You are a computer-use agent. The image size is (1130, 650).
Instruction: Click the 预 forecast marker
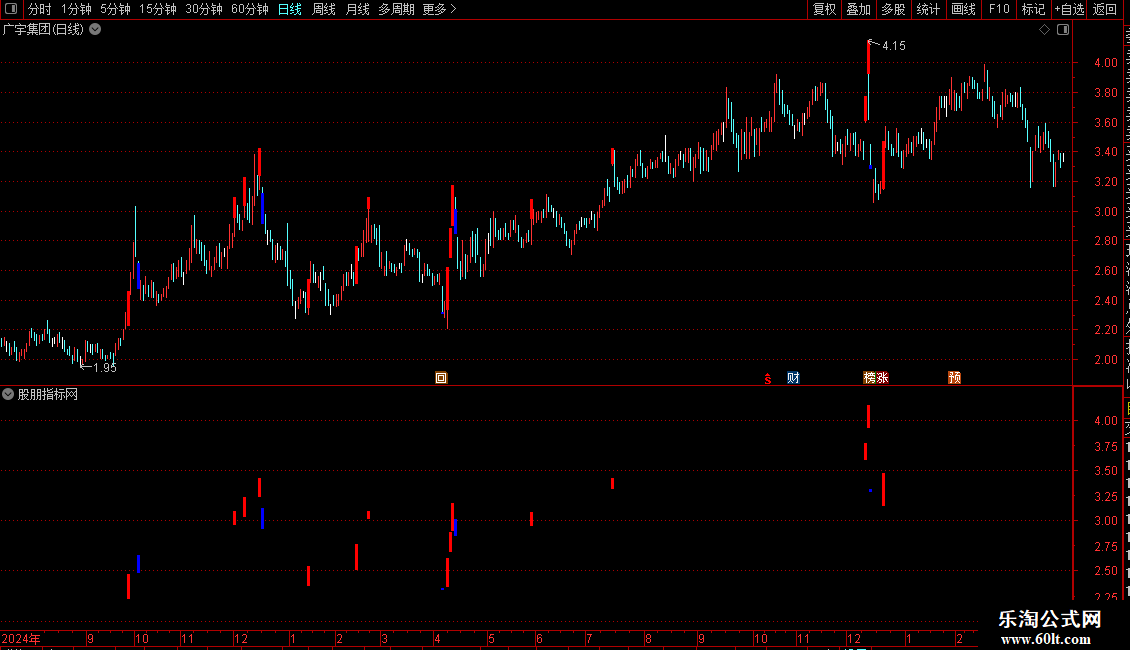pos(955,378)
